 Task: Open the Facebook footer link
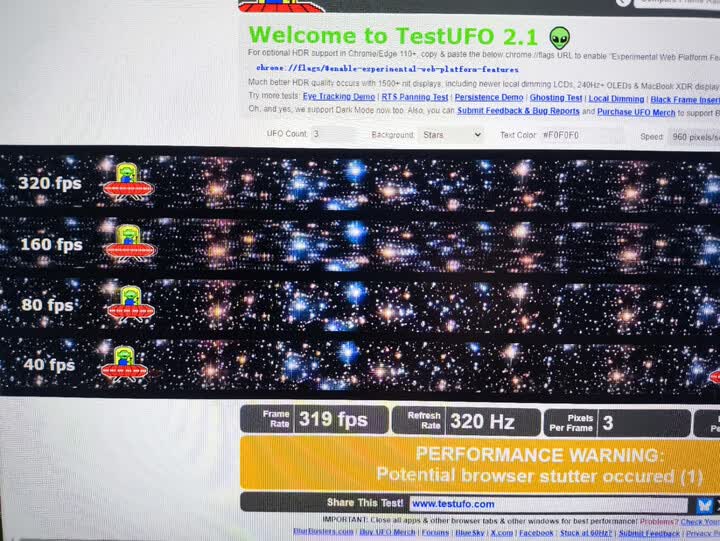[536, 533]
